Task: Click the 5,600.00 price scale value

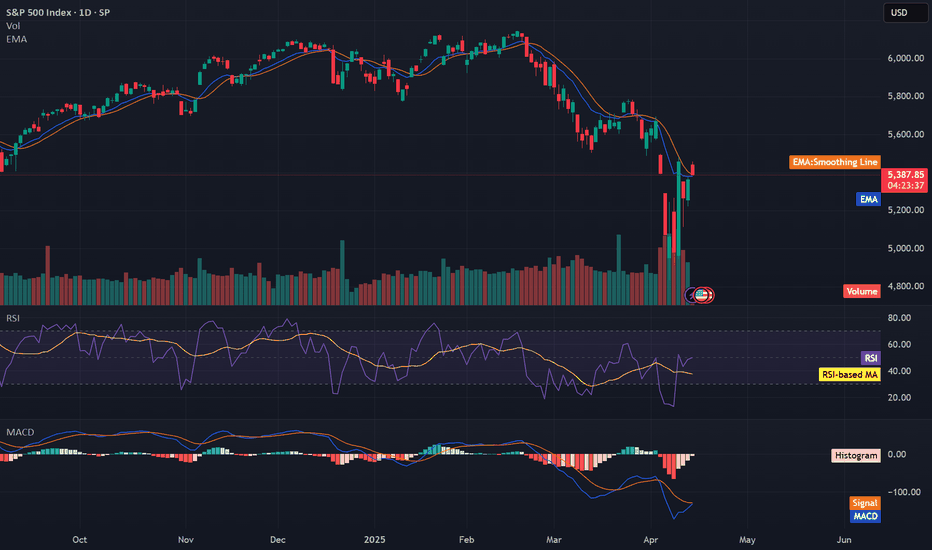Action: [x=906, y=134]
